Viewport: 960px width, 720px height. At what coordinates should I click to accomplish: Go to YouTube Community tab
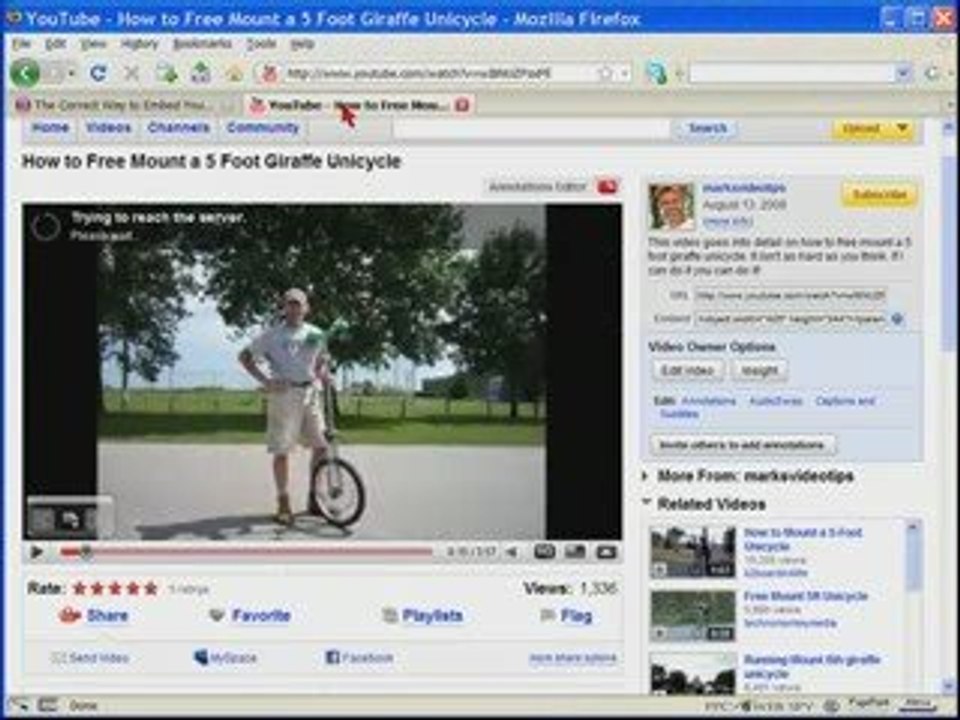[x=263, y=128]
